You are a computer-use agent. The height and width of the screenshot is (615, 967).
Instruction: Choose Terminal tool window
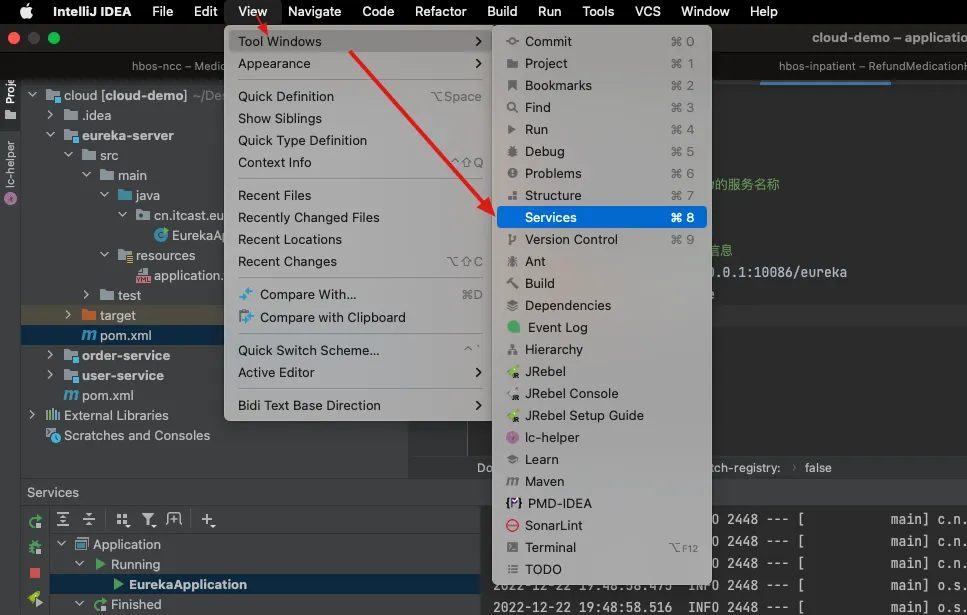pos(601,548)
